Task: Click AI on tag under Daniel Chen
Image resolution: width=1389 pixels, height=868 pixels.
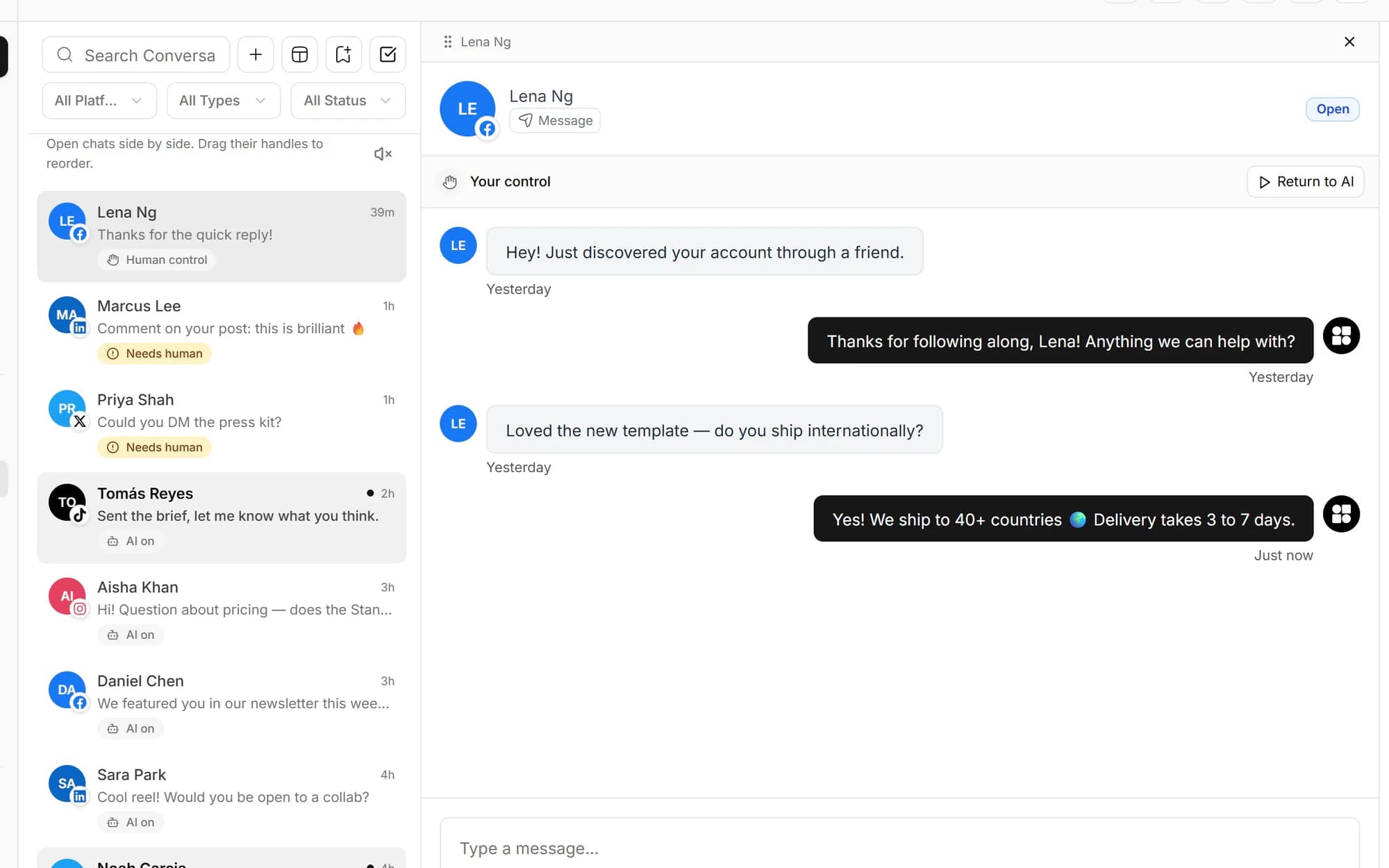Action: coord(131,728)
